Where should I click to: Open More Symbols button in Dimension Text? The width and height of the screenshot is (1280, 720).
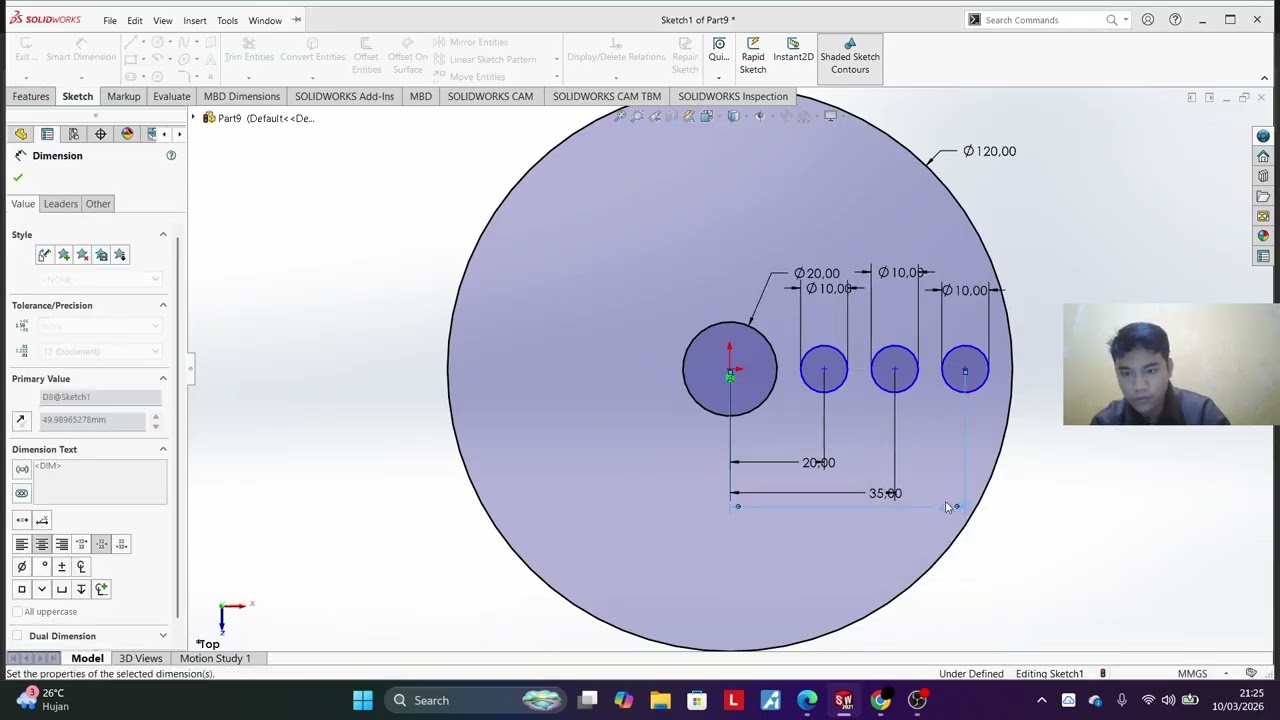click(101, 589)
